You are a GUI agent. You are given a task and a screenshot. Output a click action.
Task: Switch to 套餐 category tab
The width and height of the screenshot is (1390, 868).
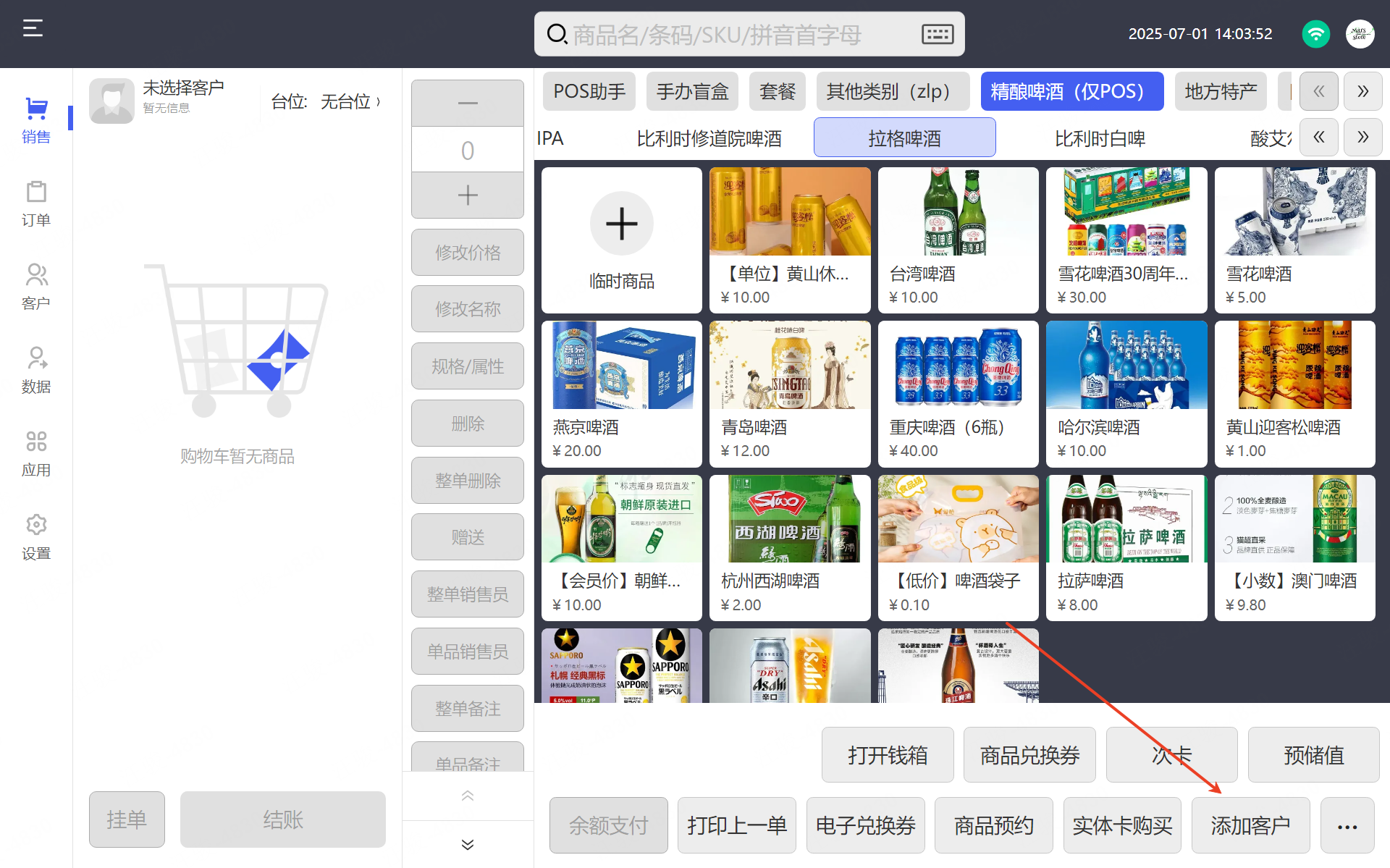pyautogui.click(x=778, y=91)
